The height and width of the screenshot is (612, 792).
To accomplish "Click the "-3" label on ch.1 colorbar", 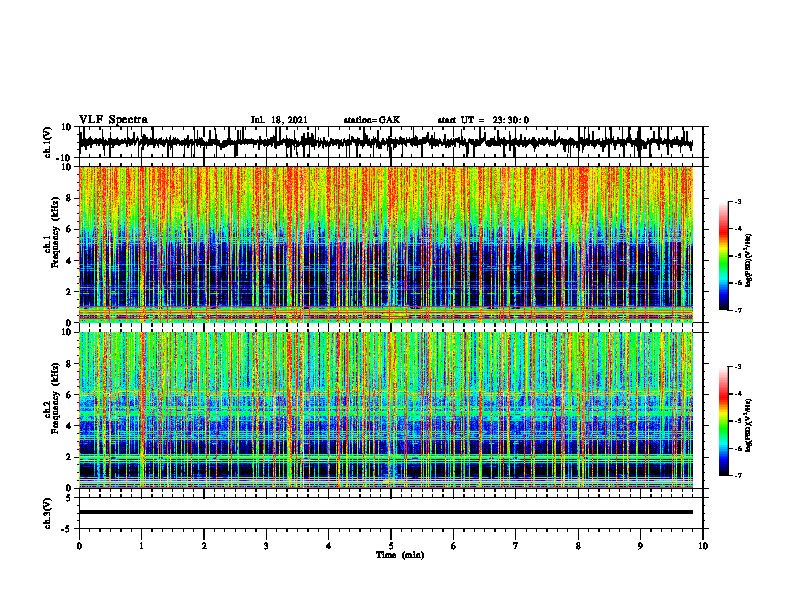I will [x=737, y=202].
